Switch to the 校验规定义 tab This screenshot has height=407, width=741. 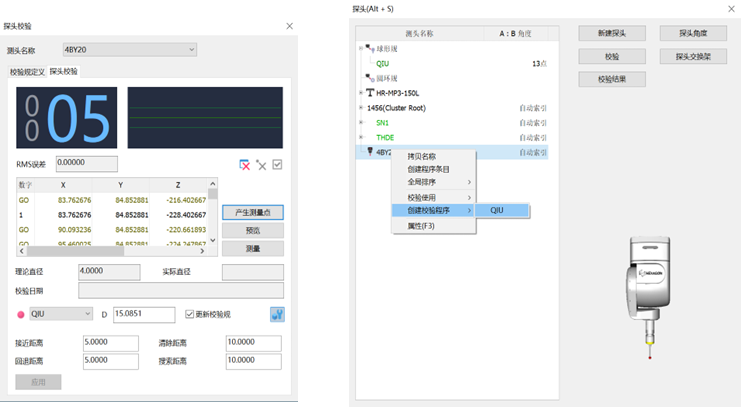pos(27,72)
